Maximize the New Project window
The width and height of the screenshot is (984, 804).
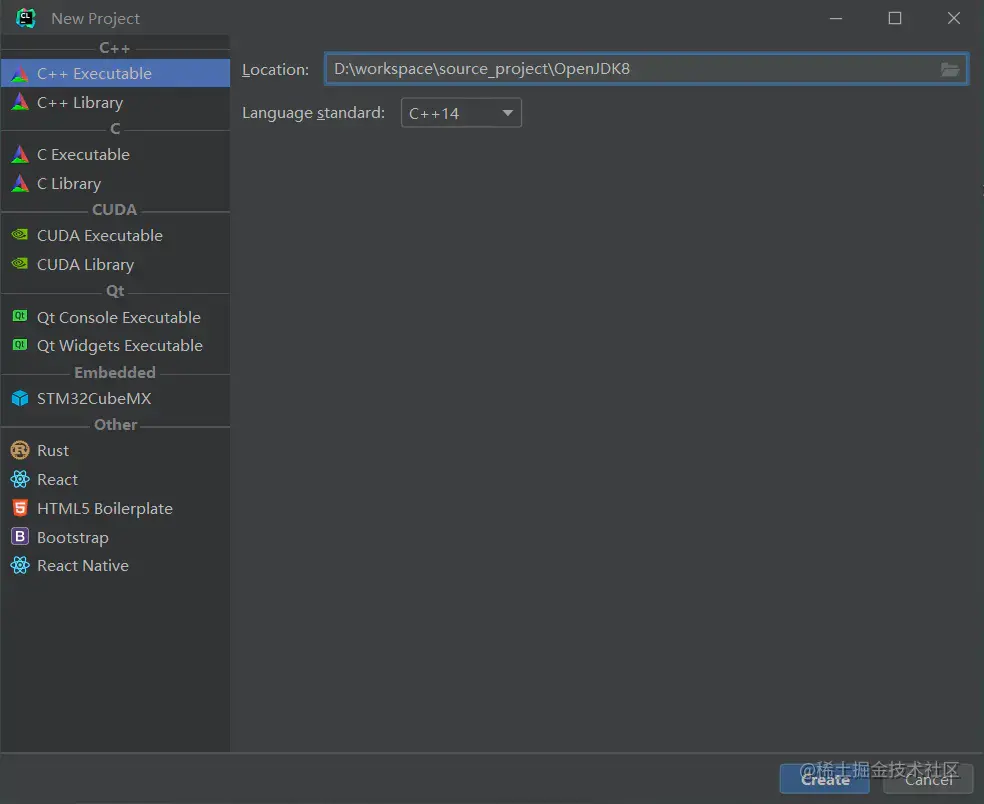point(895,18)
